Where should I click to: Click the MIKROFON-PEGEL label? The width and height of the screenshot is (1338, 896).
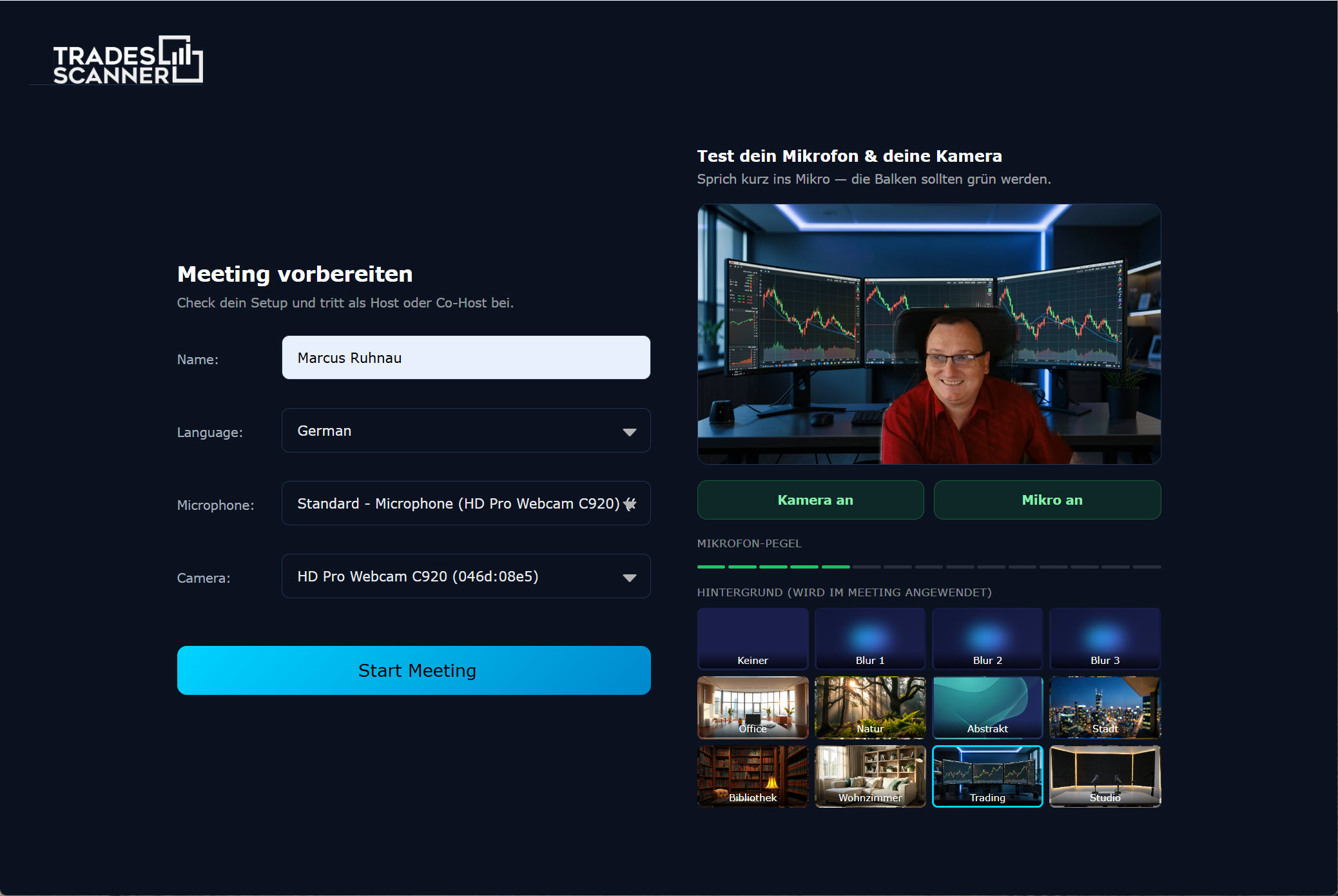(750, 543)
